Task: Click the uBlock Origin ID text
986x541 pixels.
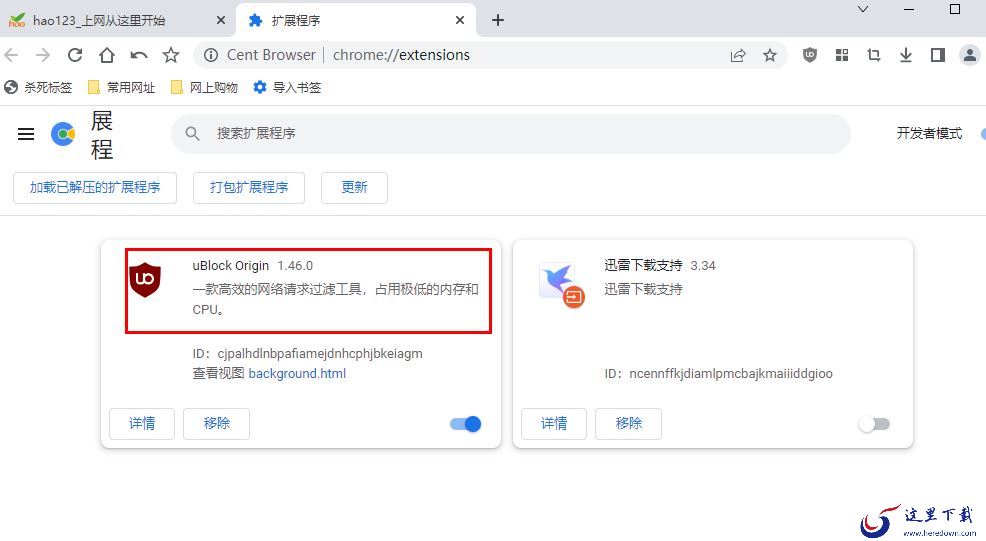Action: click(x=307, y=354)
